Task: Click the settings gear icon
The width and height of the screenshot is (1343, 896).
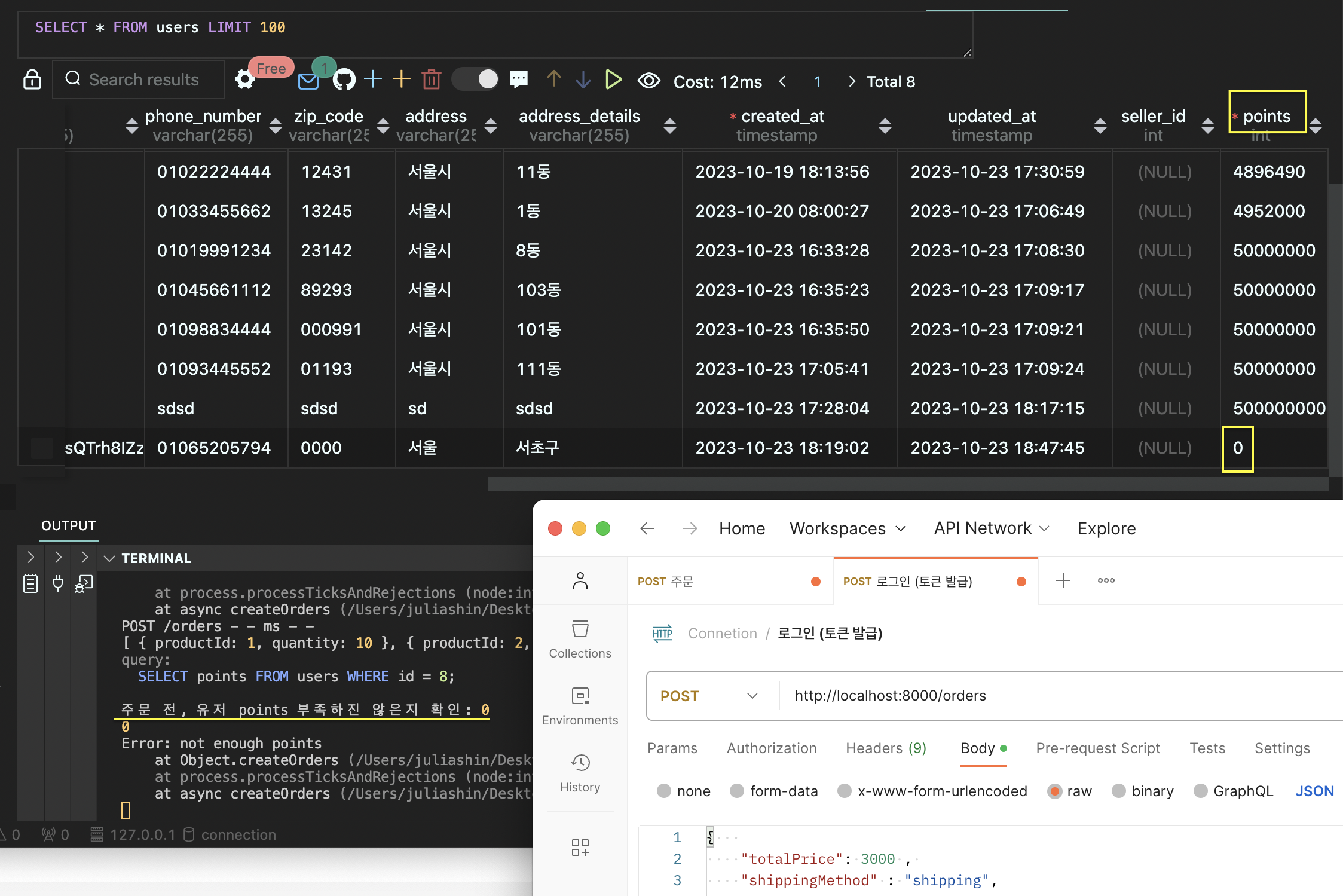Action: coord(244,79)
